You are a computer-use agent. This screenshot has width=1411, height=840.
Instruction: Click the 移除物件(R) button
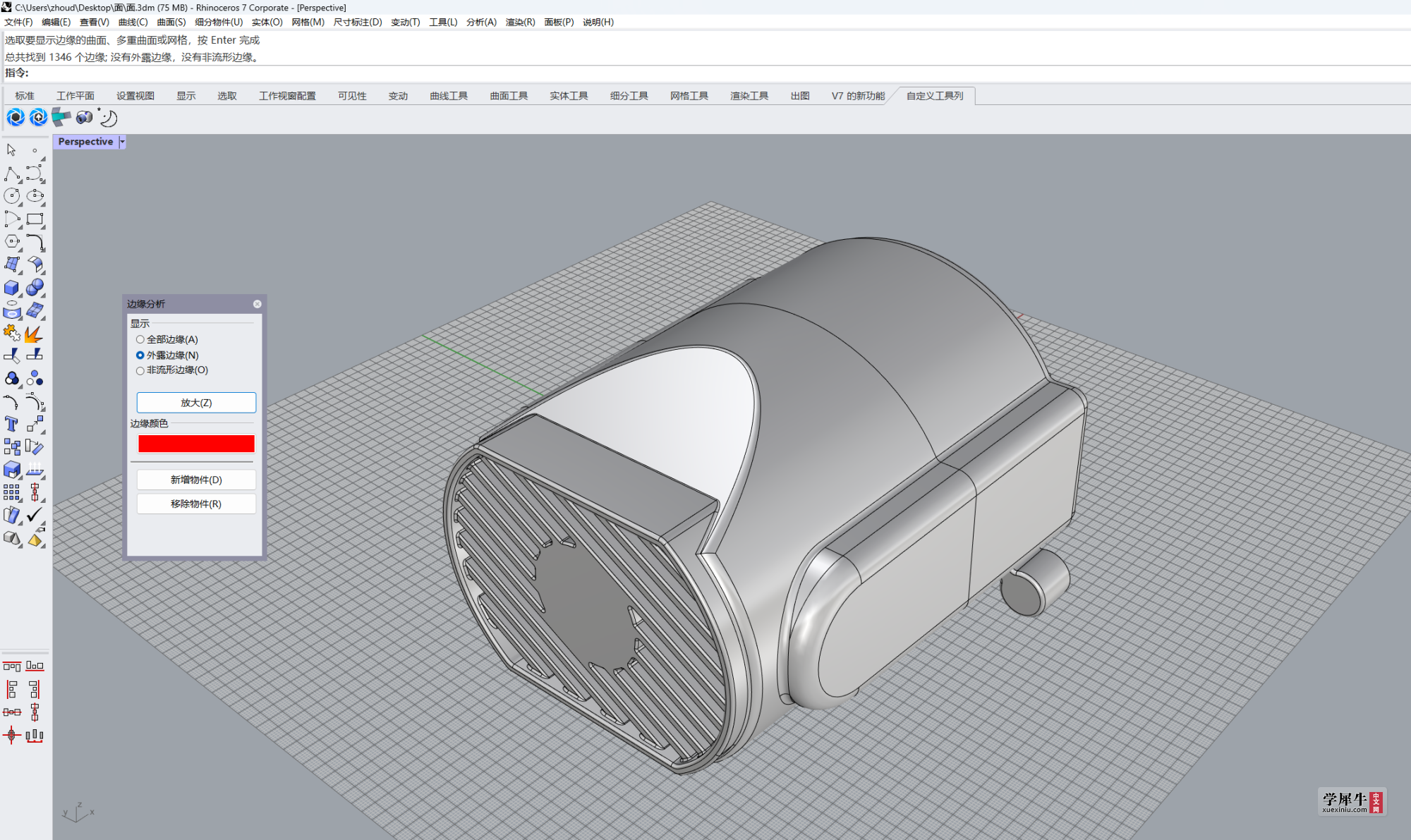(196, 504)
